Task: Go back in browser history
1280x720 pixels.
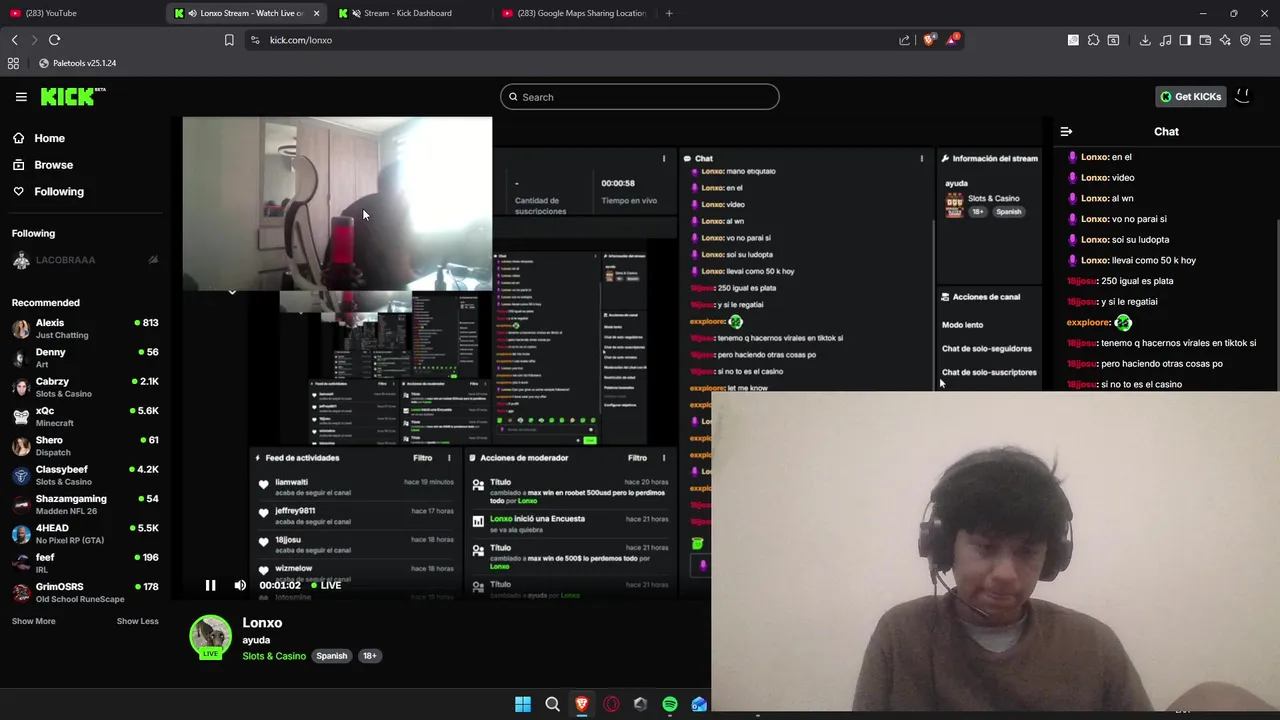Action: pos(15,40)
